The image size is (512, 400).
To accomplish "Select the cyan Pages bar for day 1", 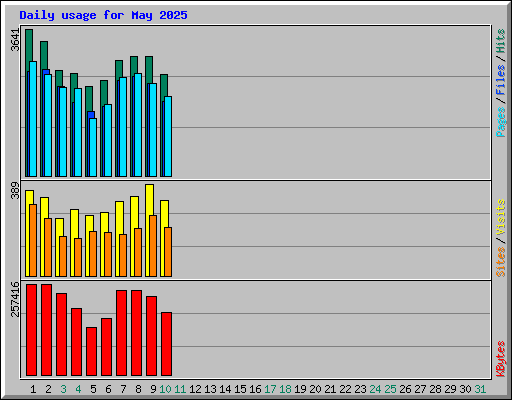I will pyautogui.click(x=33, y=119).
